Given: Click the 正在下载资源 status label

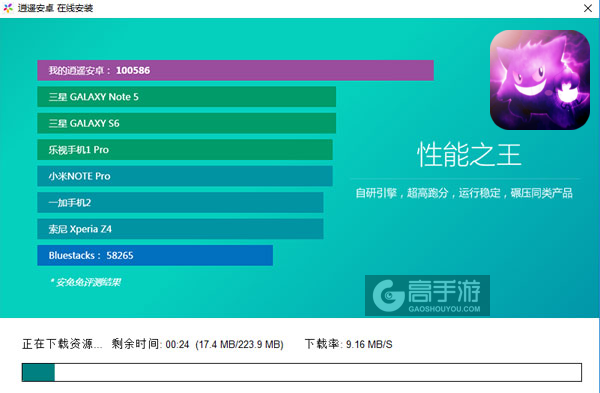Looking at the screenshot, I should [x=62, y=344].
